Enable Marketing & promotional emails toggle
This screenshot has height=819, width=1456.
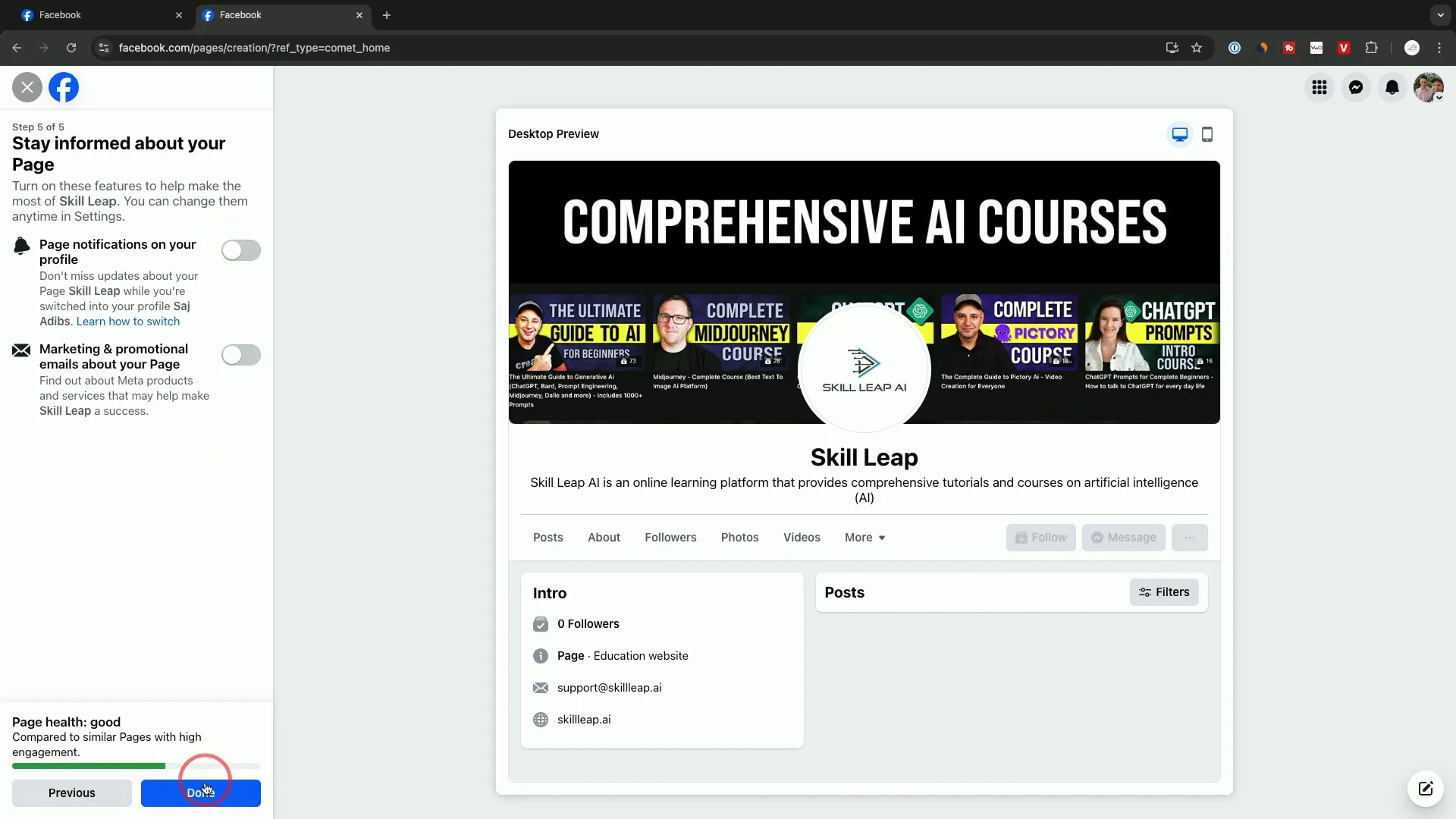(x=241, y=355)
